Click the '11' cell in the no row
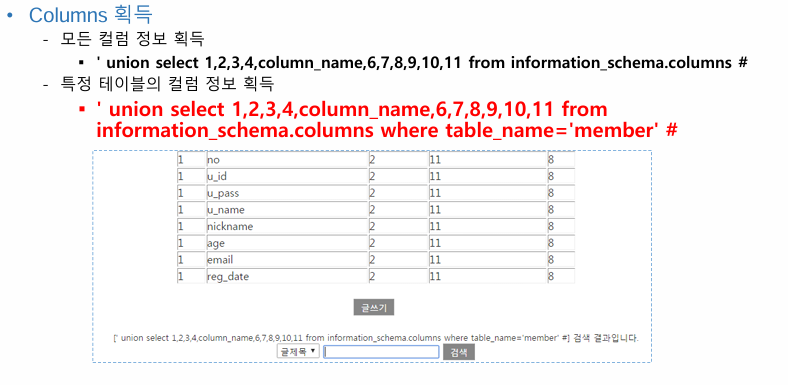 tap(487, 160)
